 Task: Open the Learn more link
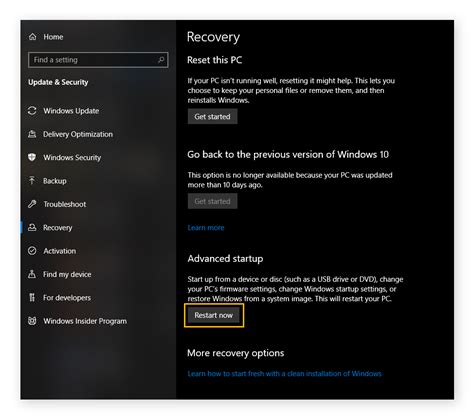click(x=206, y=228)
